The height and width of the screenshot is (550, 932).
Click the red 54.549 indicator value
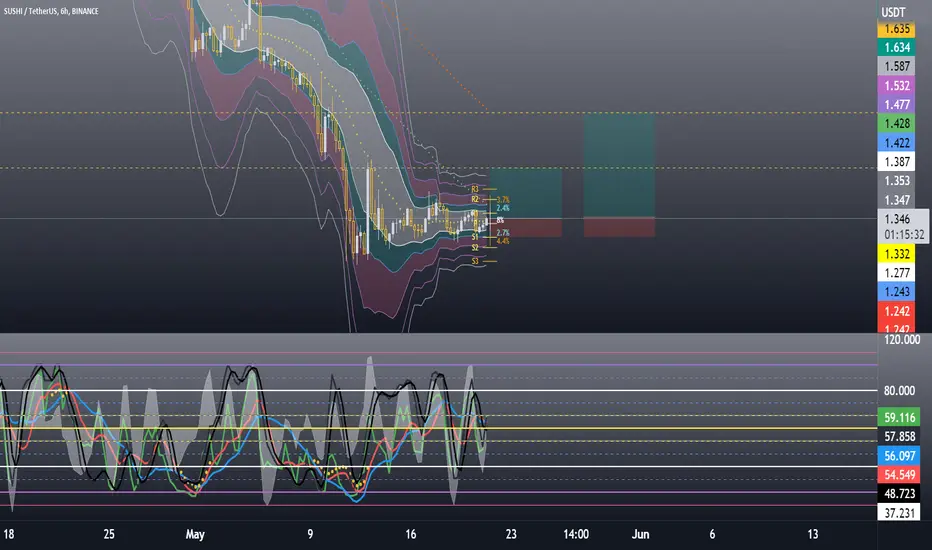coord(899,474)
